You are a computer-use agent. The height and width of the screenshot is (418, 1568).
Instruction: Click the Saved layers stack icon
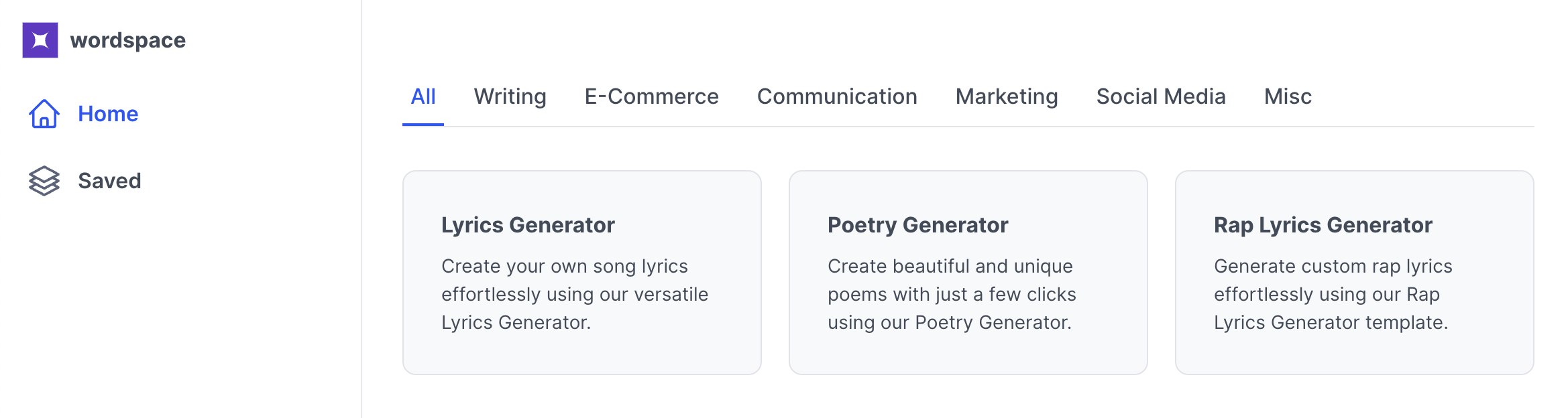point(44,181)
